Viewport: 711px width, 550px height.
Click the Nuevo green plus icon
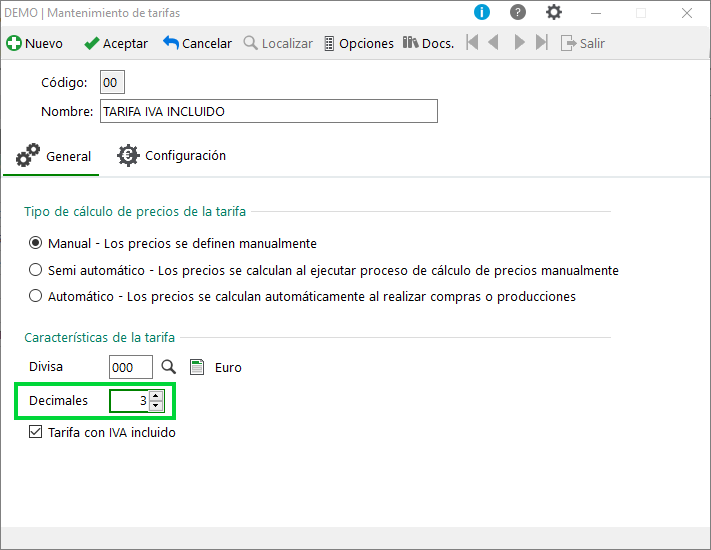point(14,44)
